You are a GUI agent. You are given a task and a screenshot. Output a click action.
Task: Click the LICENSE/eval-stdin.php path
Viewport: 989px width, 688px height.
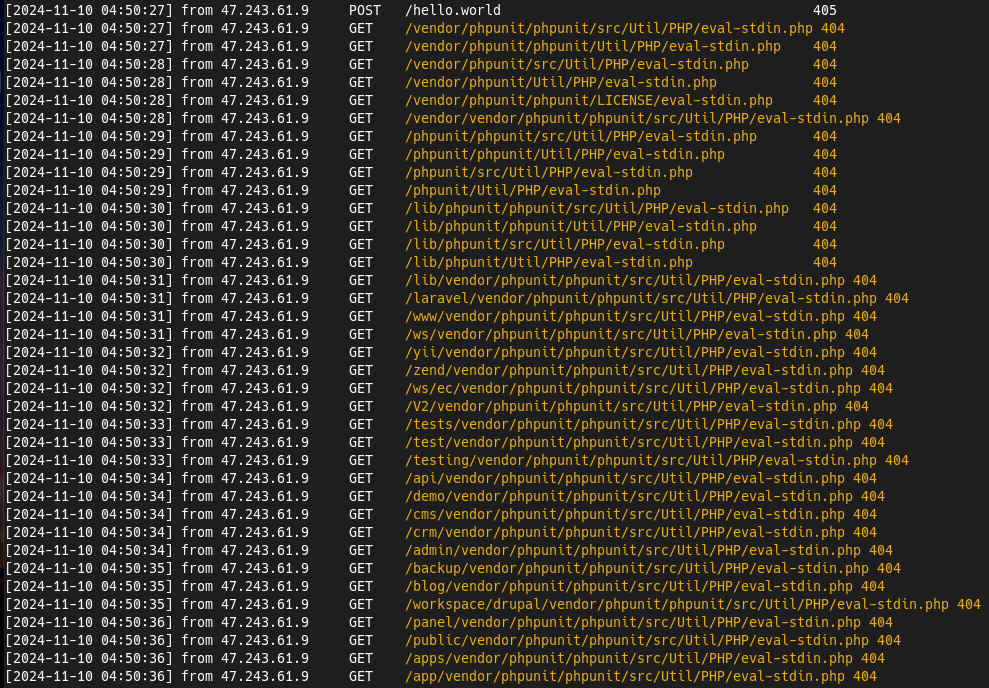[588, 100]
